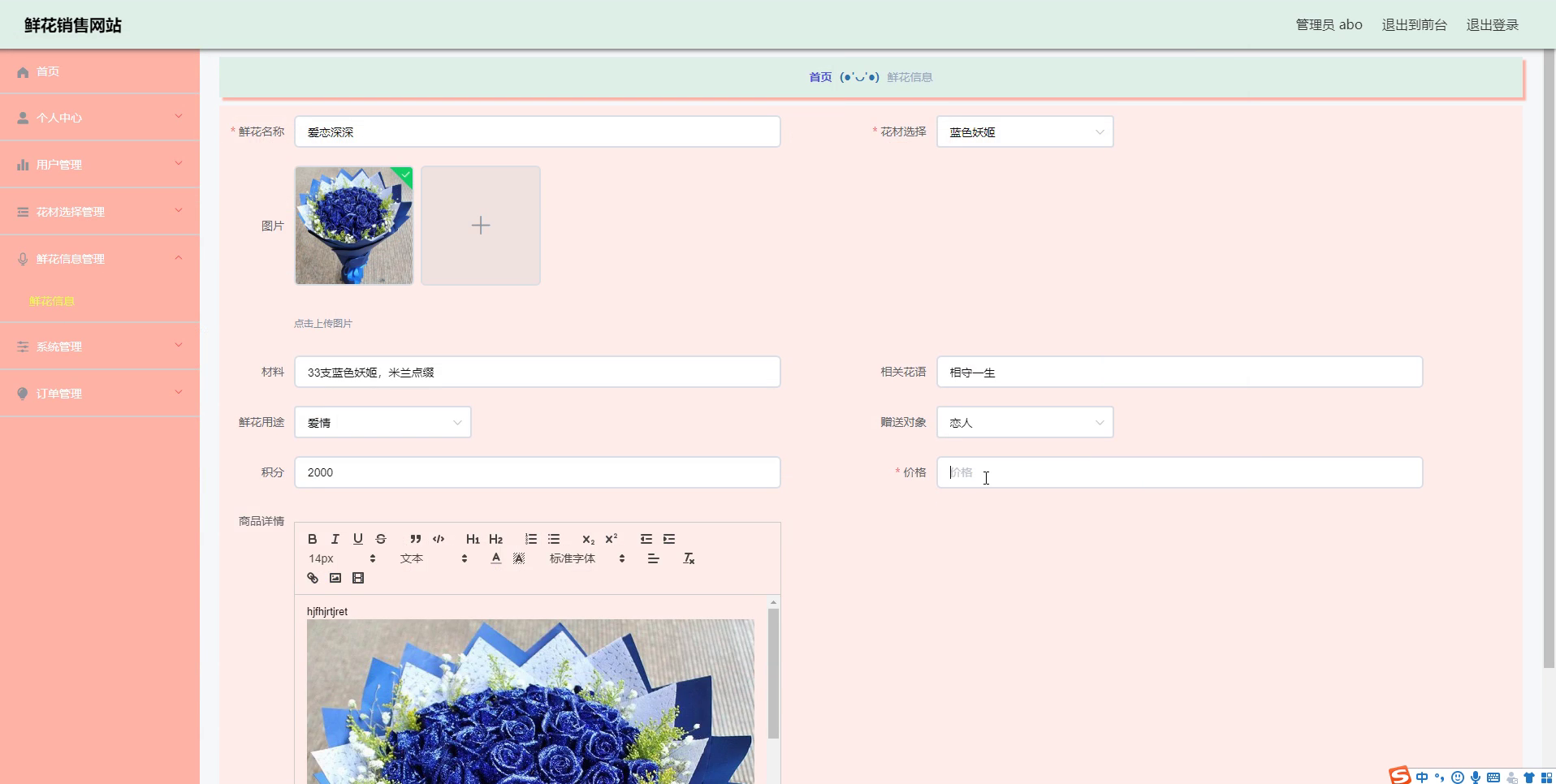
Task: Select the 鲜花信息 submenu item
Action: point(52,301)
